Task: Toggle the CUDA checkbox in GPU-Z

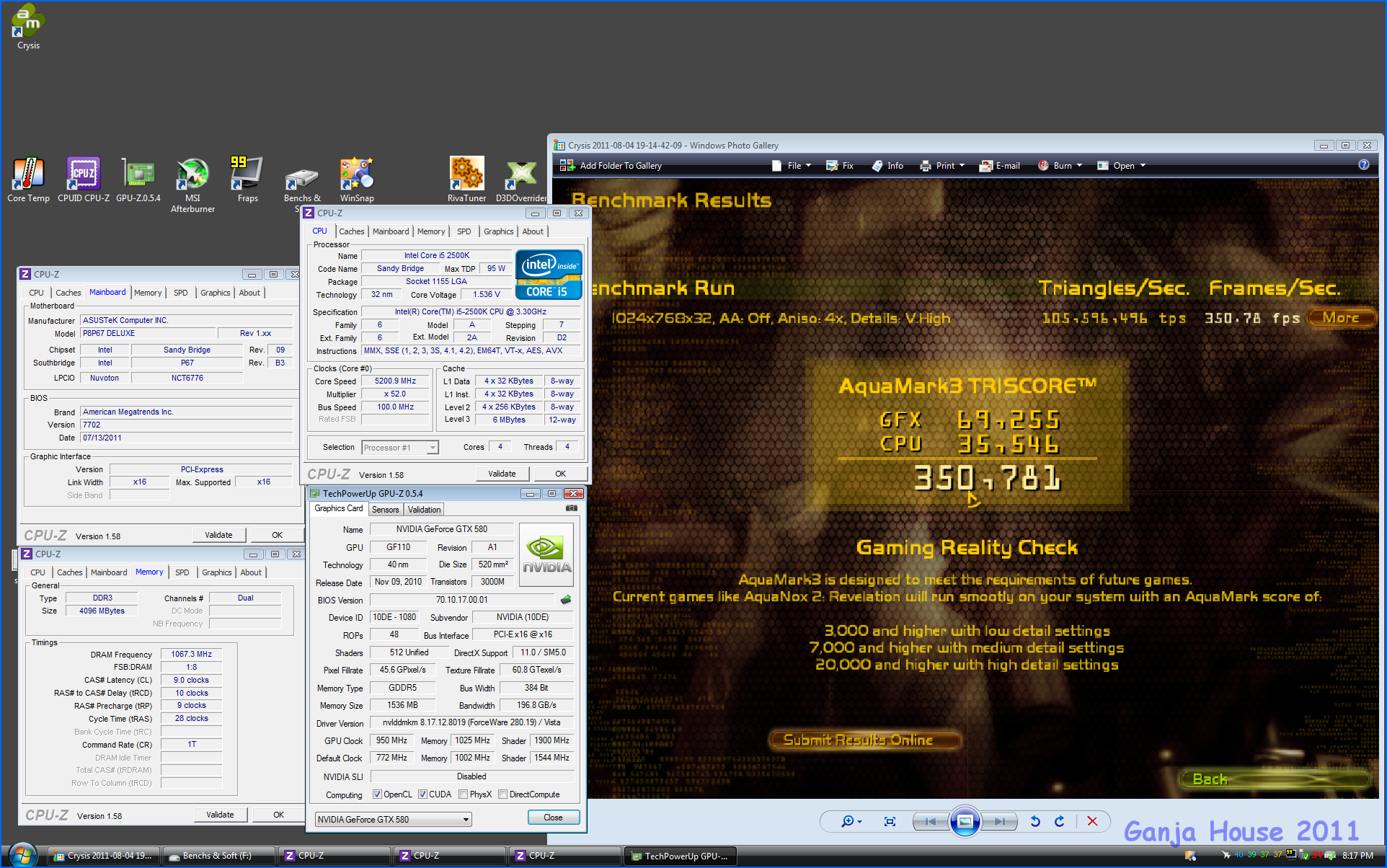Action: pyautogui.click(x=422, y=794)
